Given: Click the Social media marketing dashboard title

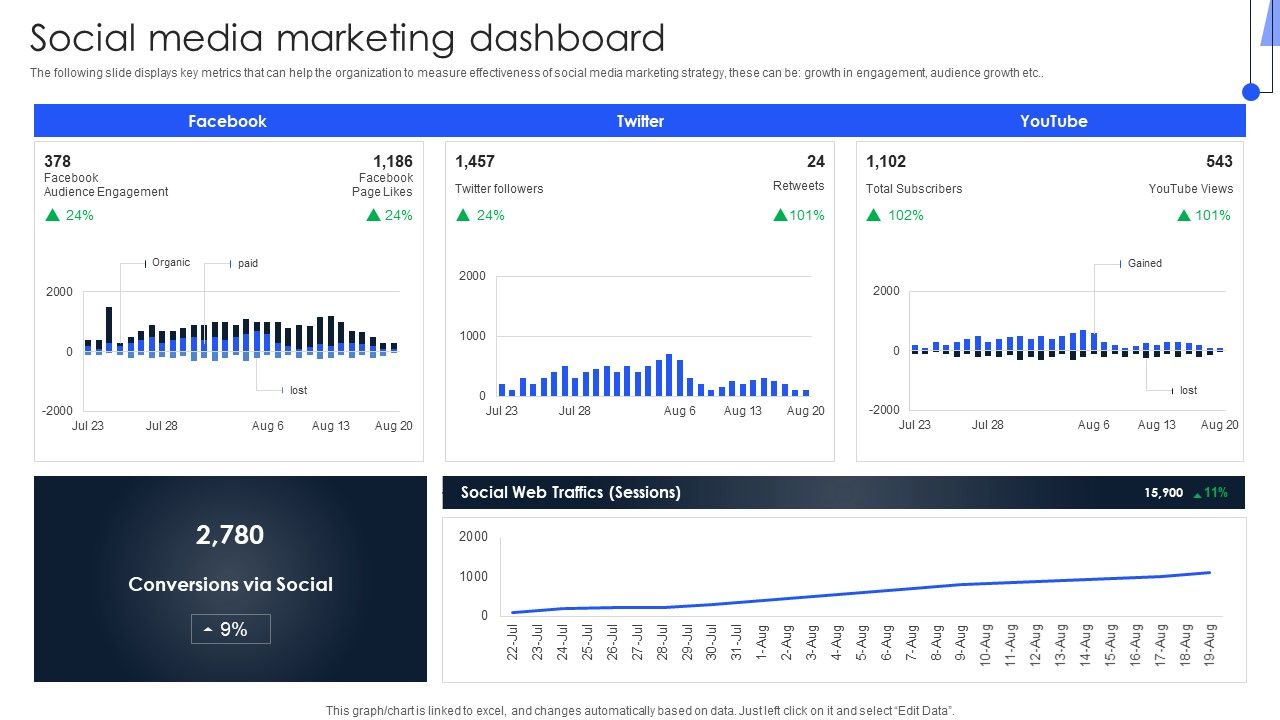Looking at the screenshot, I should click(x=348, y=38).
